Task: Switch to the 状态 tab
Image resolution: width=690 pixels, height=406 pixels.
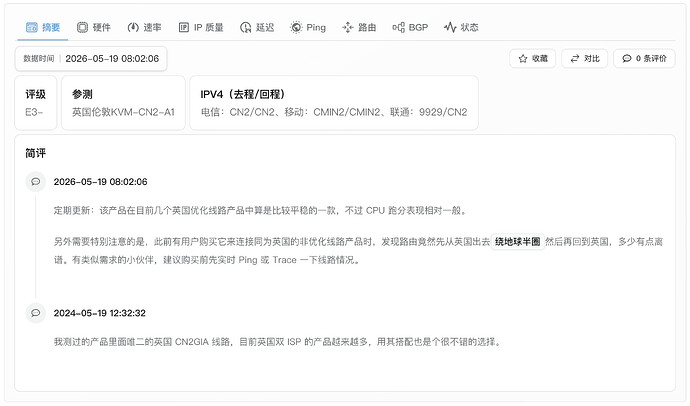Action: pos(461,27)
